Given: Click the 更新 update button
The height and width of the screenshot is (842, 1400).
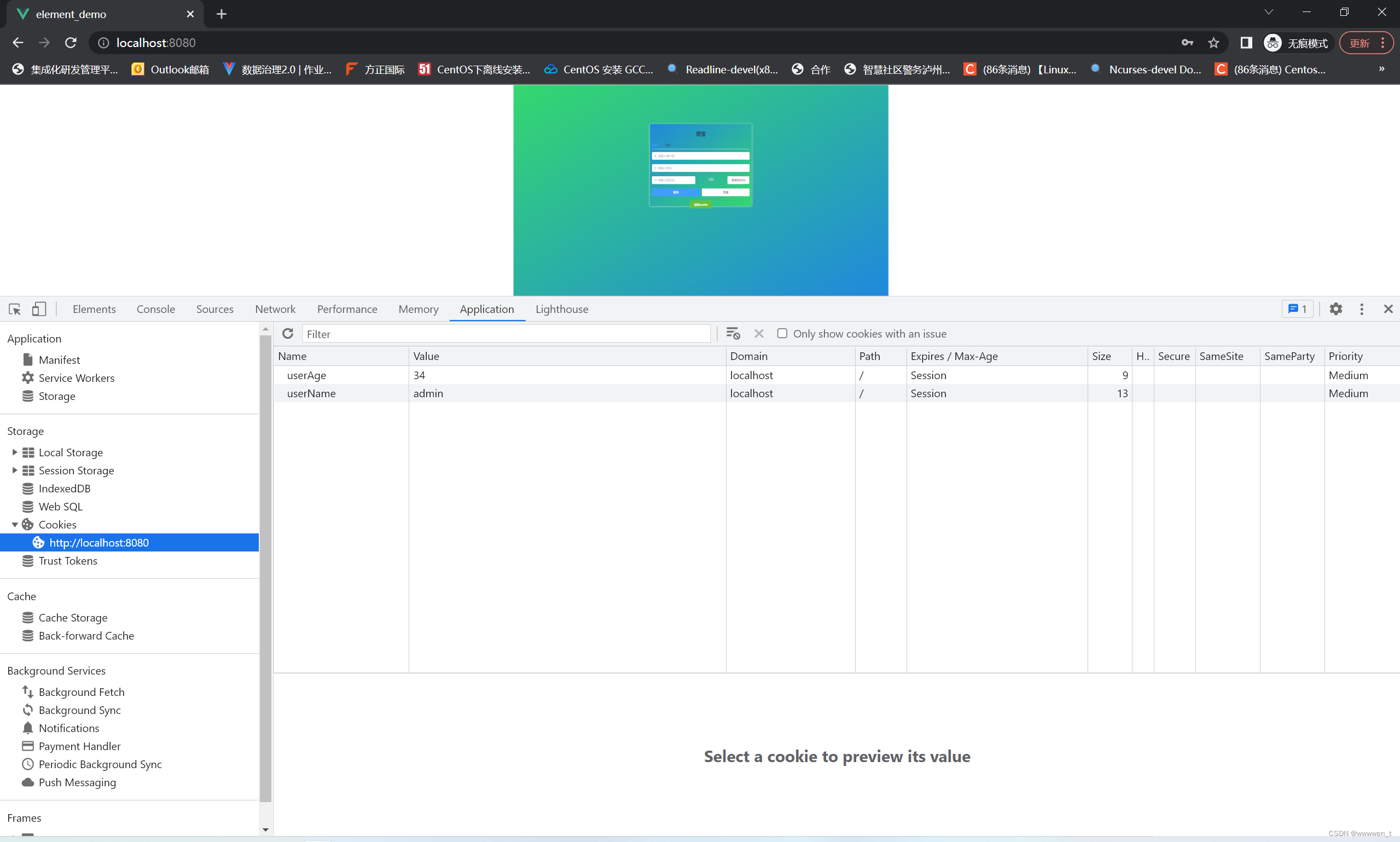Looking at the screenshot, I should pos(1361,43).
